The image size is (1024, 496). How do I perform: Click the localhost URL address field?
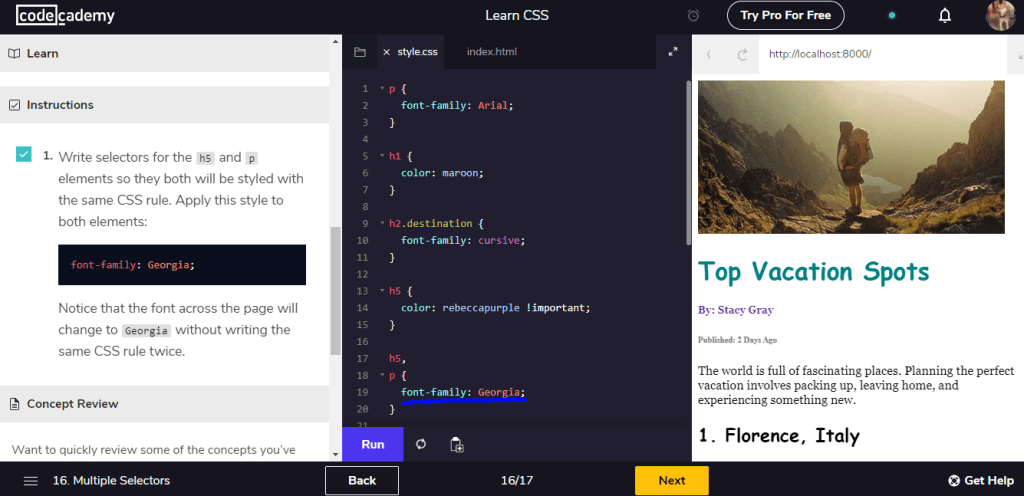pos(880,54)
